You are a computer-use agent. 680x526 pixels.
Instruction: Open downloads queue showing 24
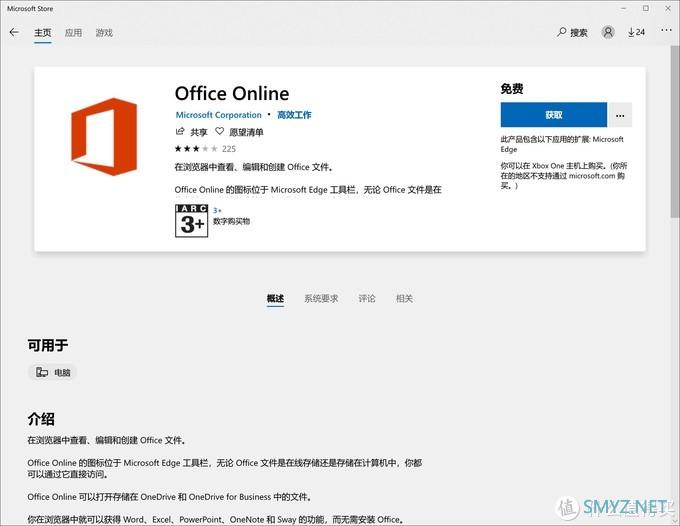tap(636, 32)
